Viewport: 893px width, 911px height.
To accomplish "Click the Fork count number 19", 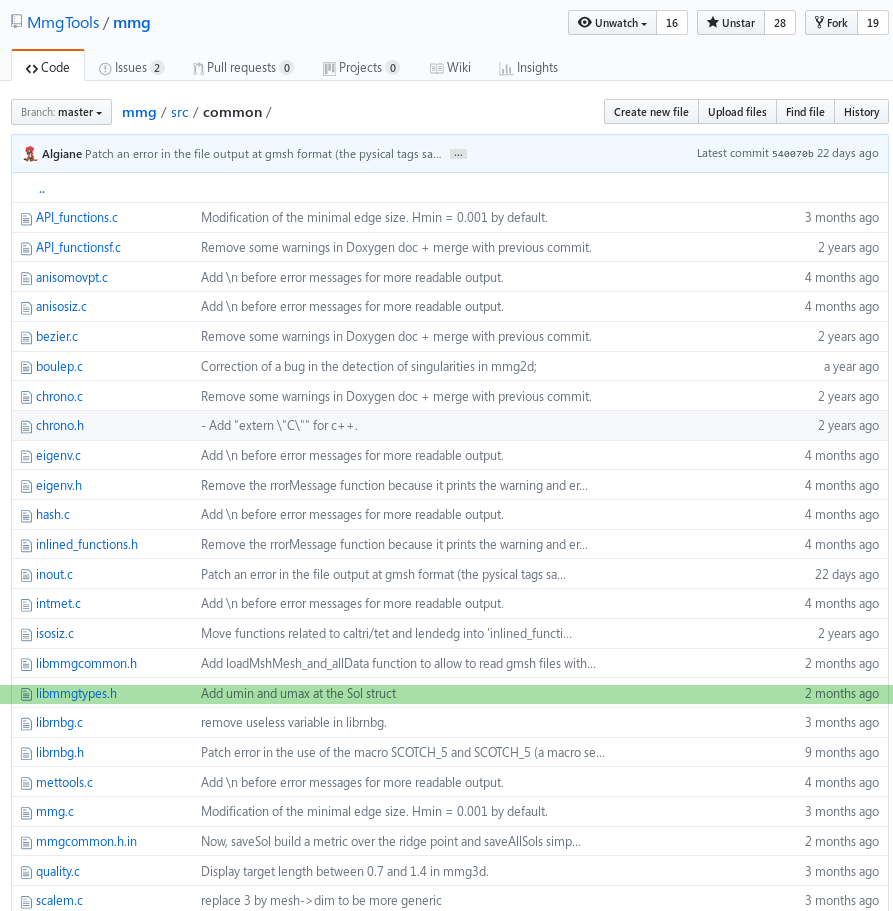I will tap(873, 23).
